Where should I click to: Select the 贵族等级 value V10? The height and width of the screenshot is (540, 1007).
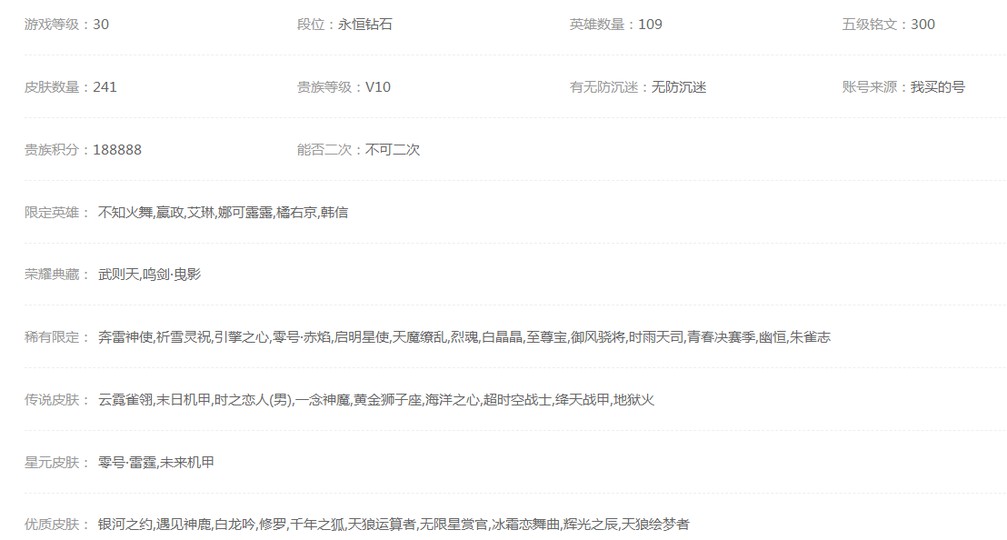point(378,87)
